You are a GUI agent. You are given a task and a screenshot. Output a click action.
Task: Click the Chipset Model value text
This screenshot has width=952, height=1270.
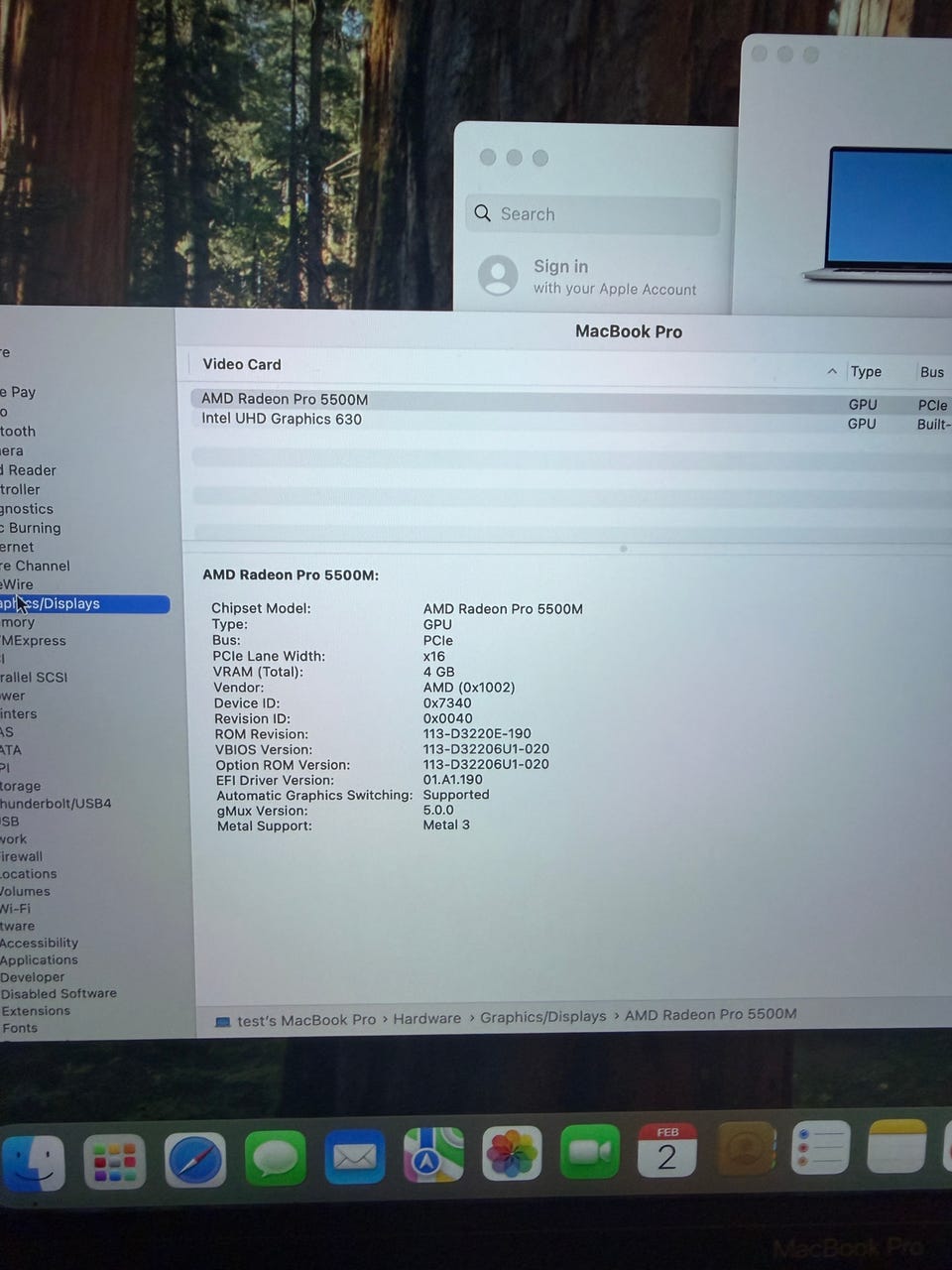tap(503, 609)
